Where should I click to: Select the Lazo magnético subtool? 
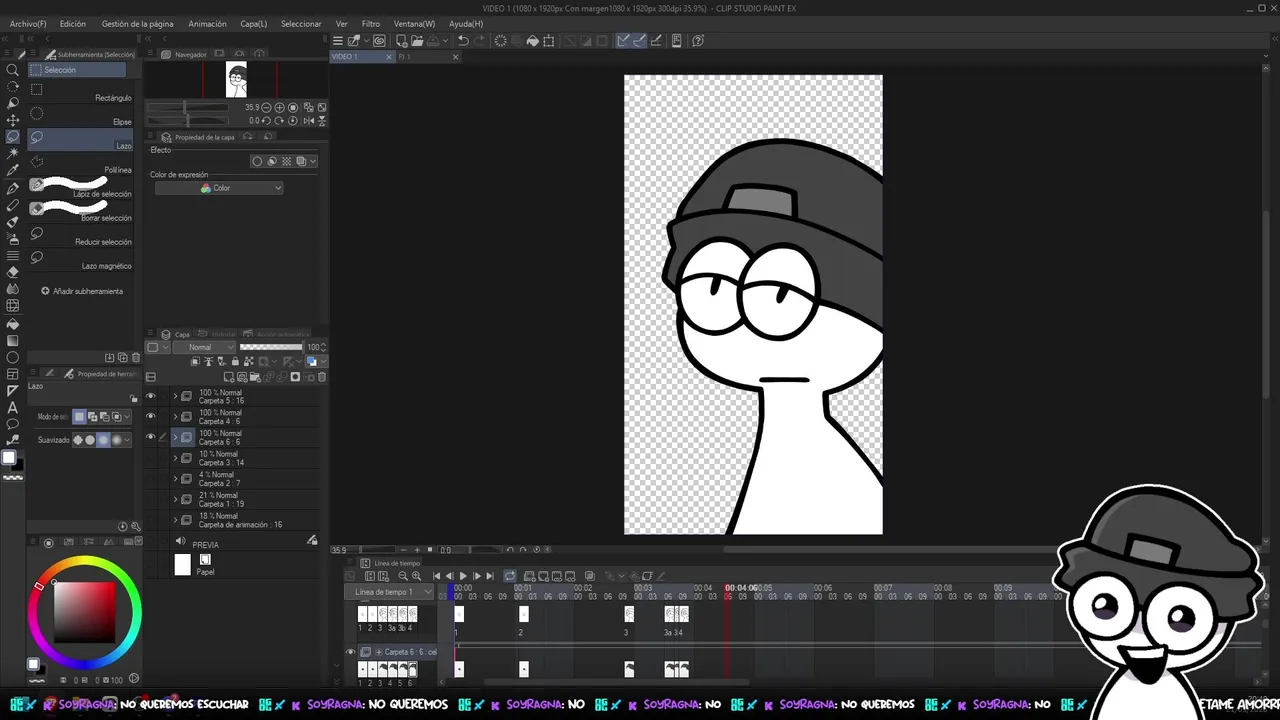[x=80, y=260]
